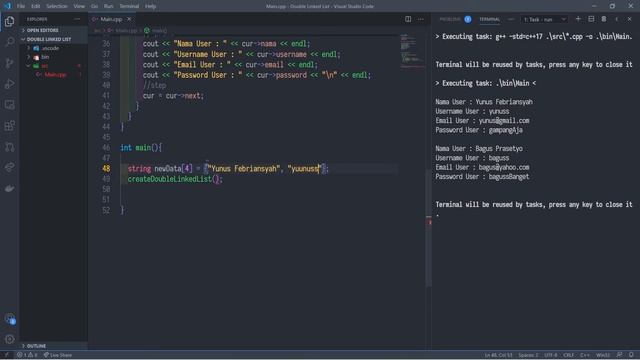The width and height of the screenshot is (640, 360).
Task: Click the line and column status entry
Action: 498,355
